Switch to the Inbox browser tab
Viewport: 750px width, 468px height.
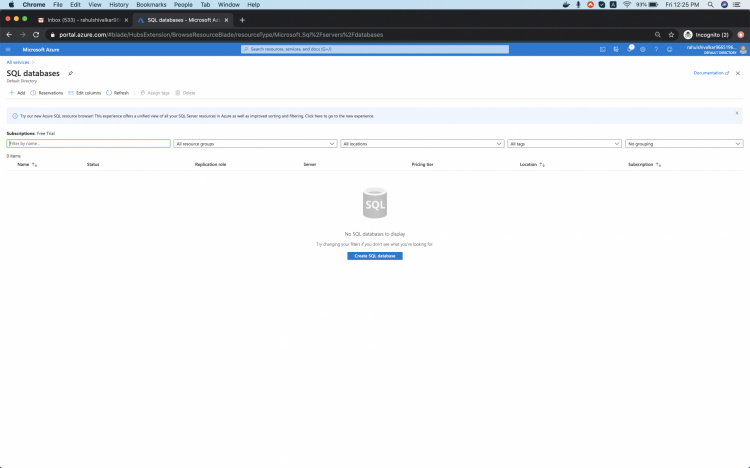(80, 20)
